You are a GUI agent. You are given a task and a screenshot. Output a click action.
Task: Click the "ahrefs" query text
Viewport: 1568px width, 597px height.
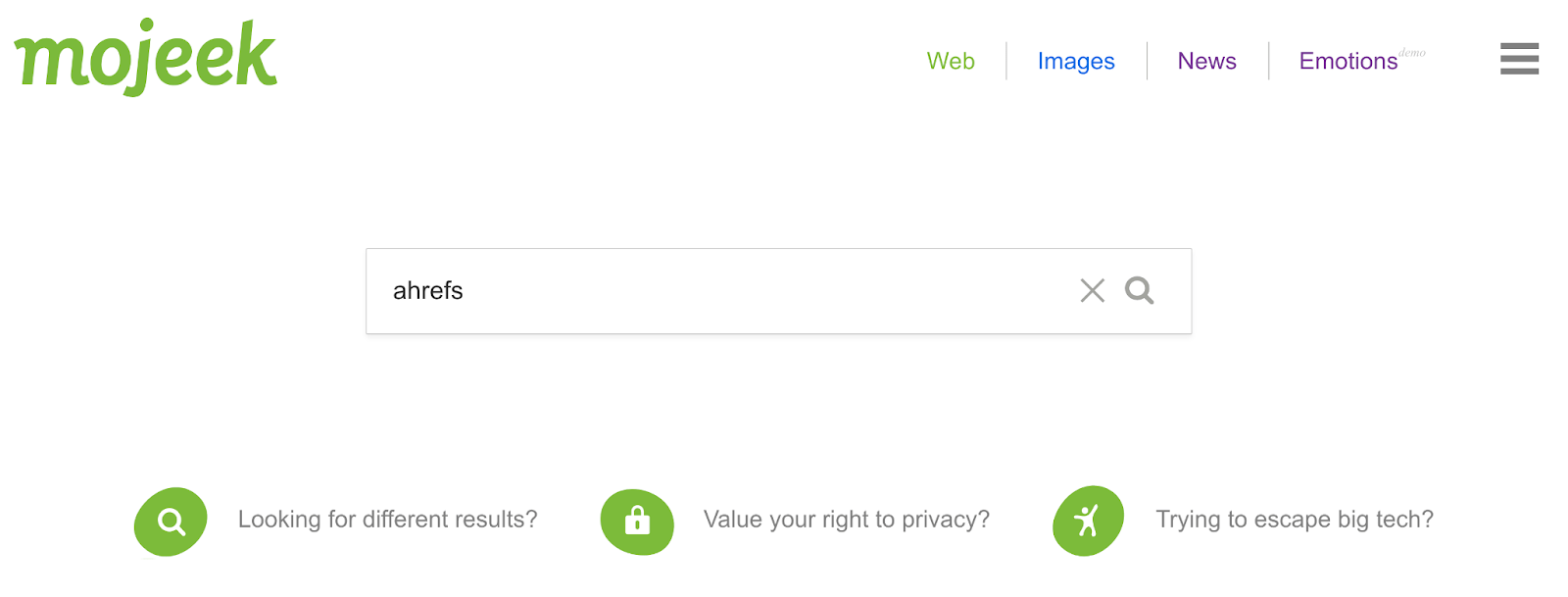tap(428, 291)
